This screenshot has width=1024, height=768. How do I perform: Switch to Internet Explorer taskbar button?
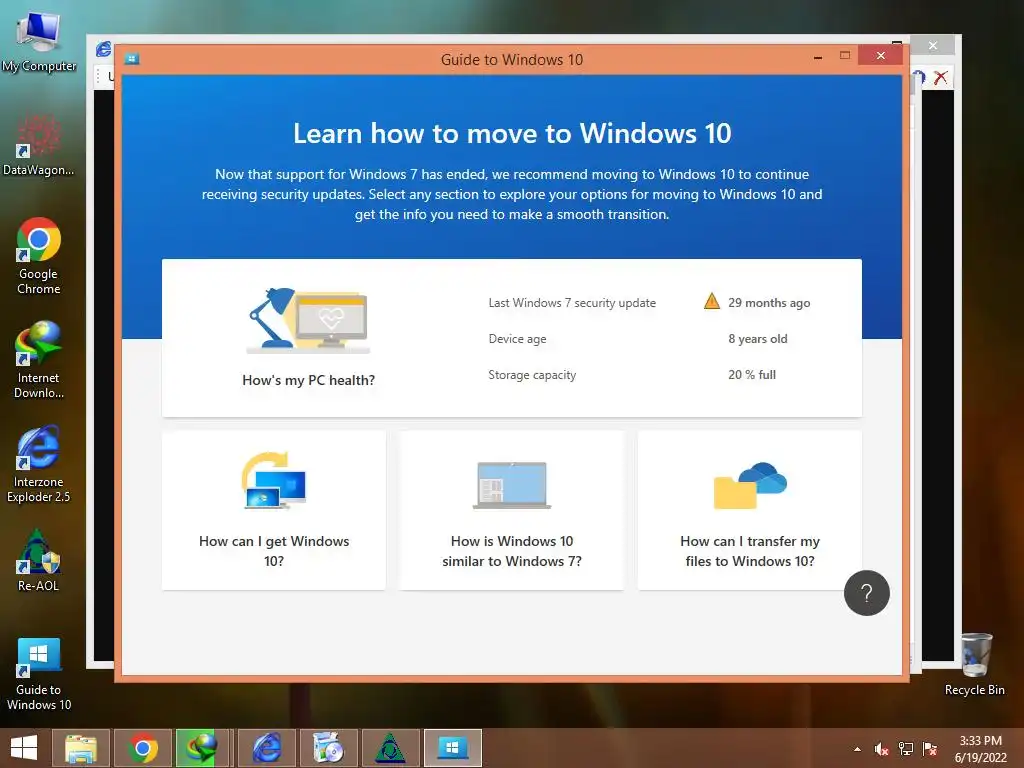[x=266, y=748]
